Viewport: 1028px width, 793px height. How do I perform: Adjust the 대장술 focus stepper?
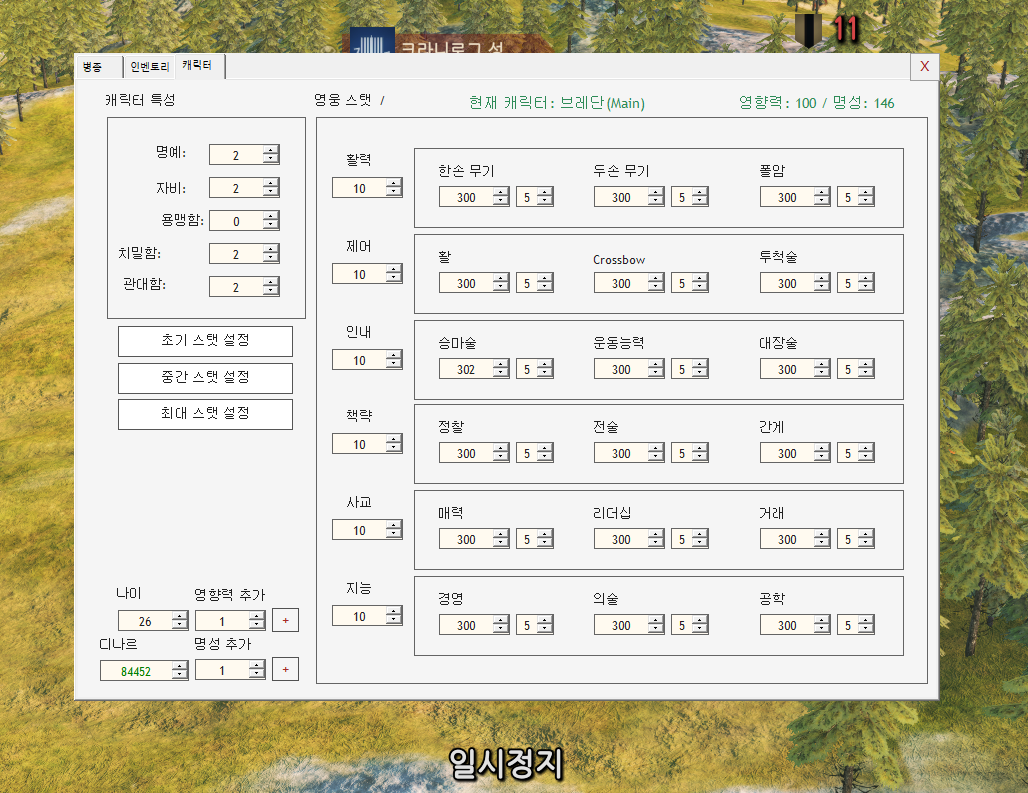pyautogui.click(x=866, y=368)
